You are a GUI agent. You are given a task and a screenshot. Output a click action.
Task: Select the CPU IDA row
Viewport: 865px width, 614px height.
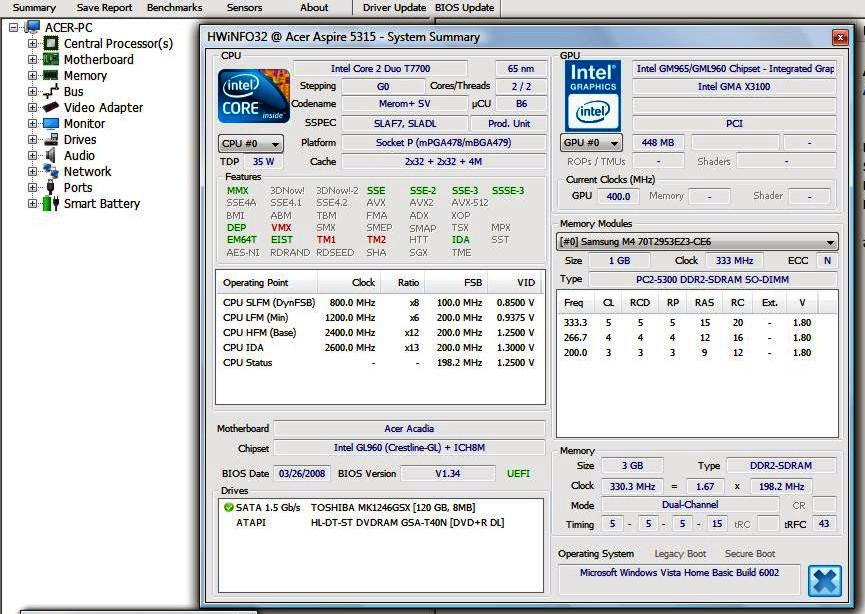tap(378, 348)
